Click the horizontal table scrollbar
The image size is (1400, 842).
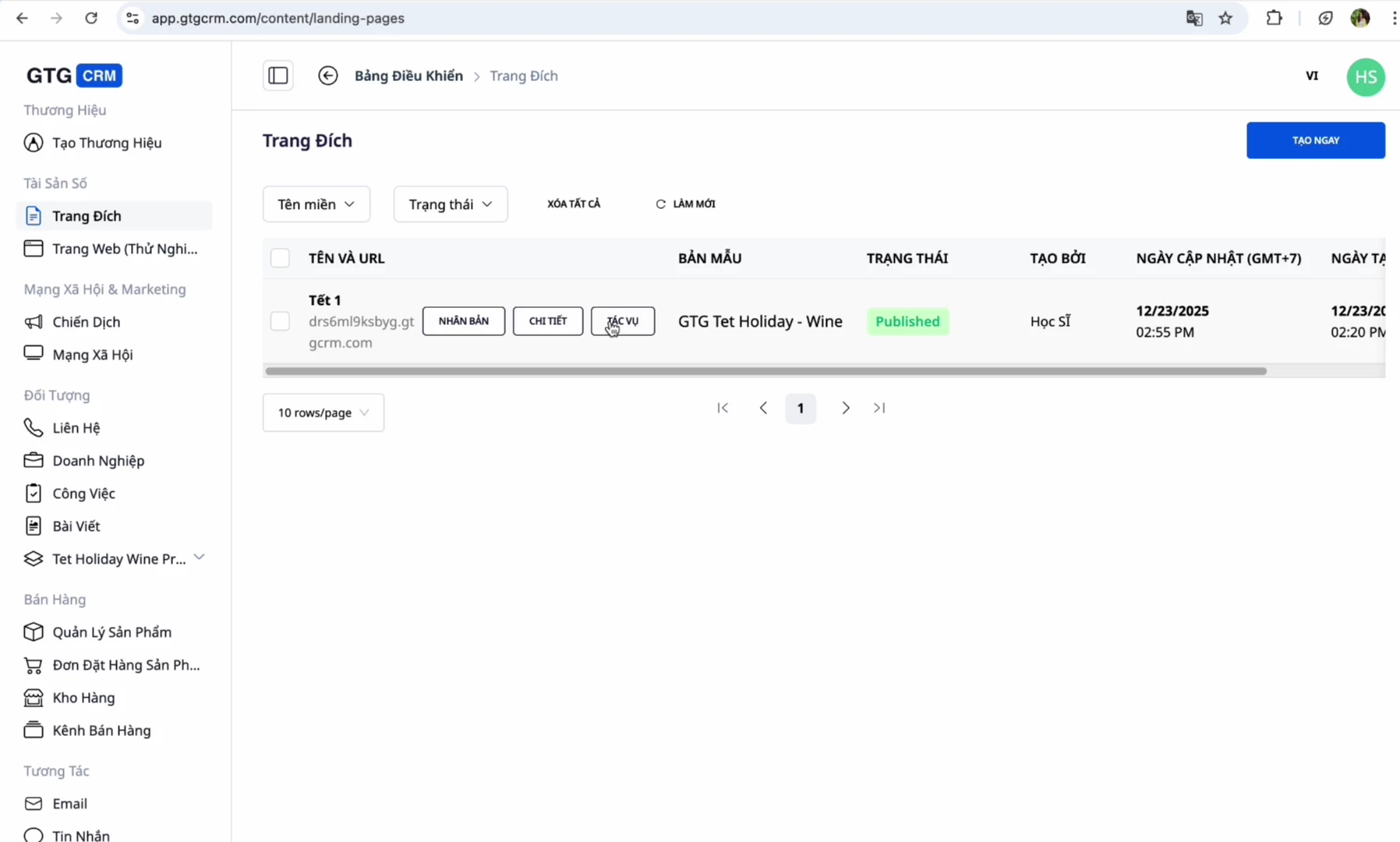click(x=765, y=371)
